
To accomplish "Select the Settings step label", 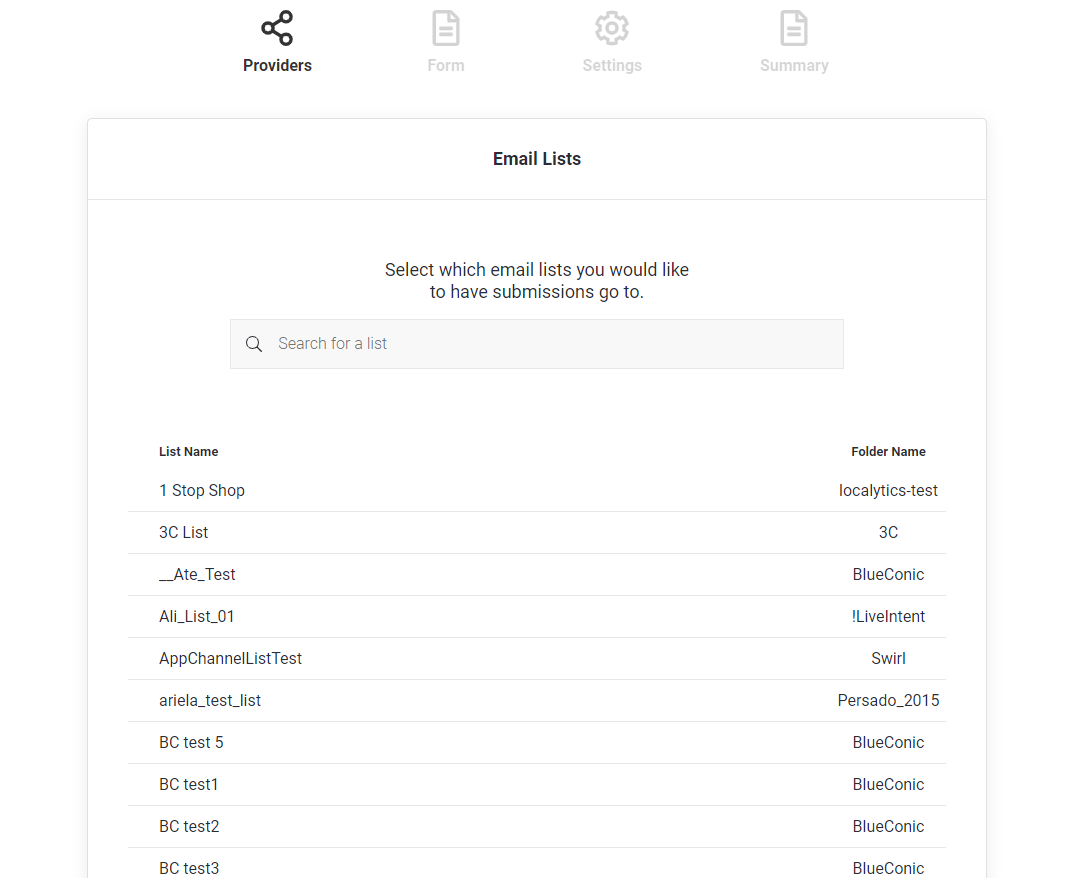I will [x=611, y=65].
